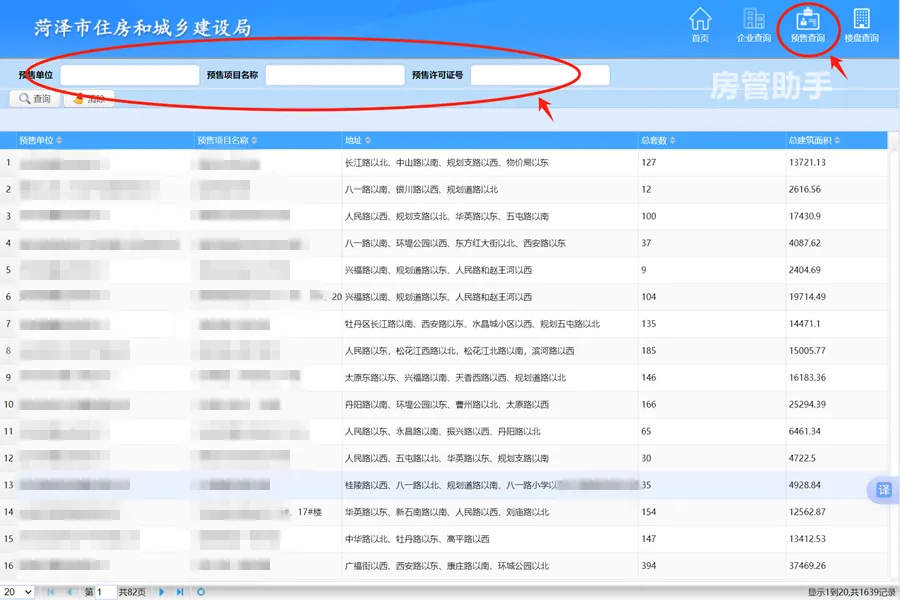Click the refresh icon in the pagination bar
The width and height of the screenshot is (900, 600).
[200, 592]
